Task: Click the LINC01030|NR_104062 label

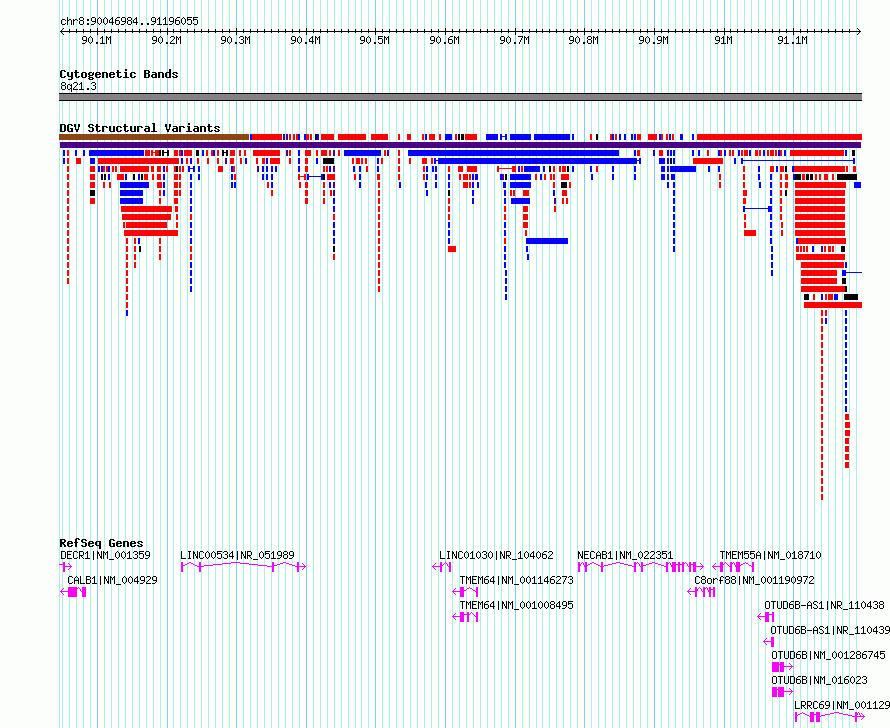Action: (x=496, y=555)
